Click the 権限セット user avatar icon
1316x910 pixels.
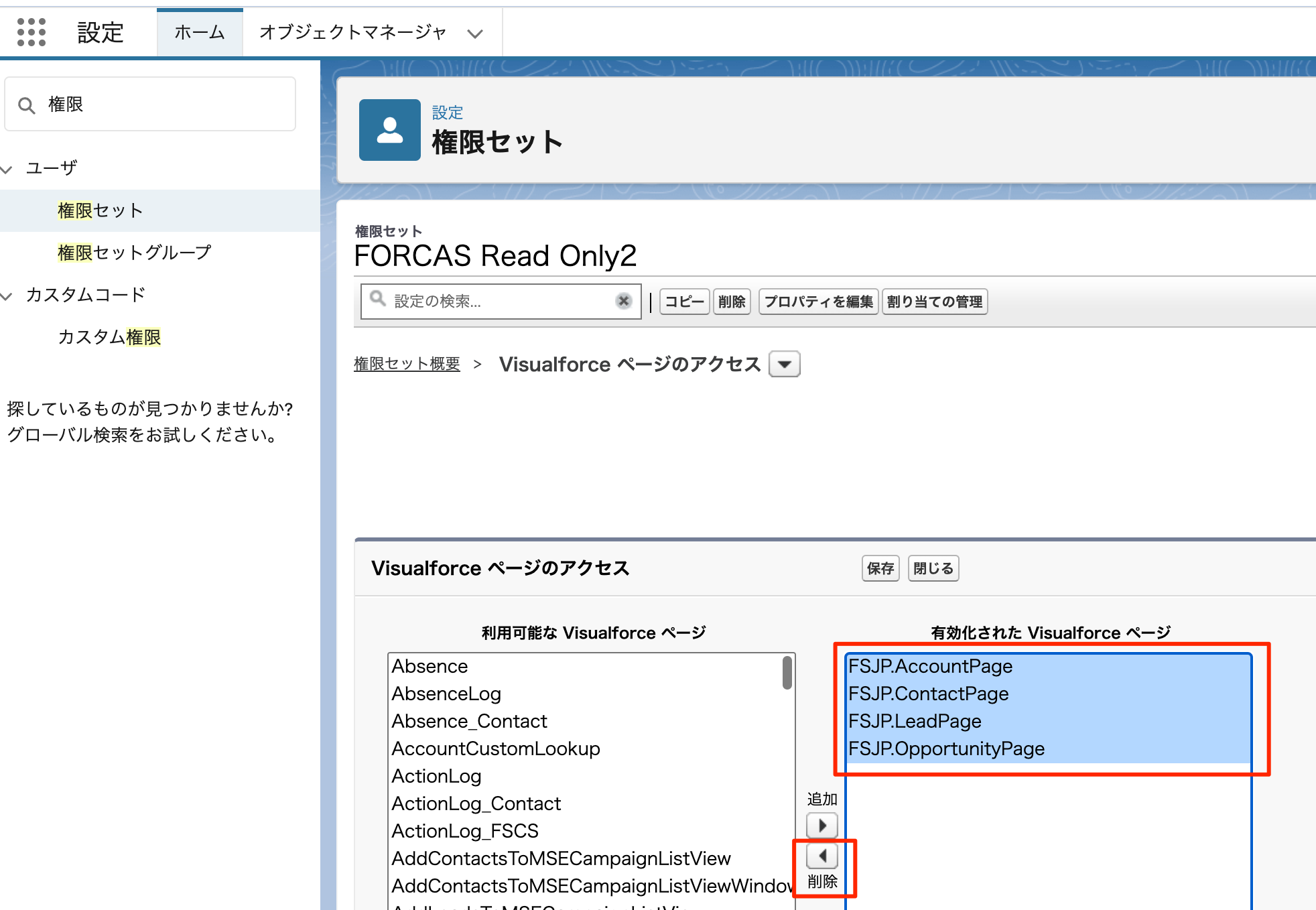(389, 130)
